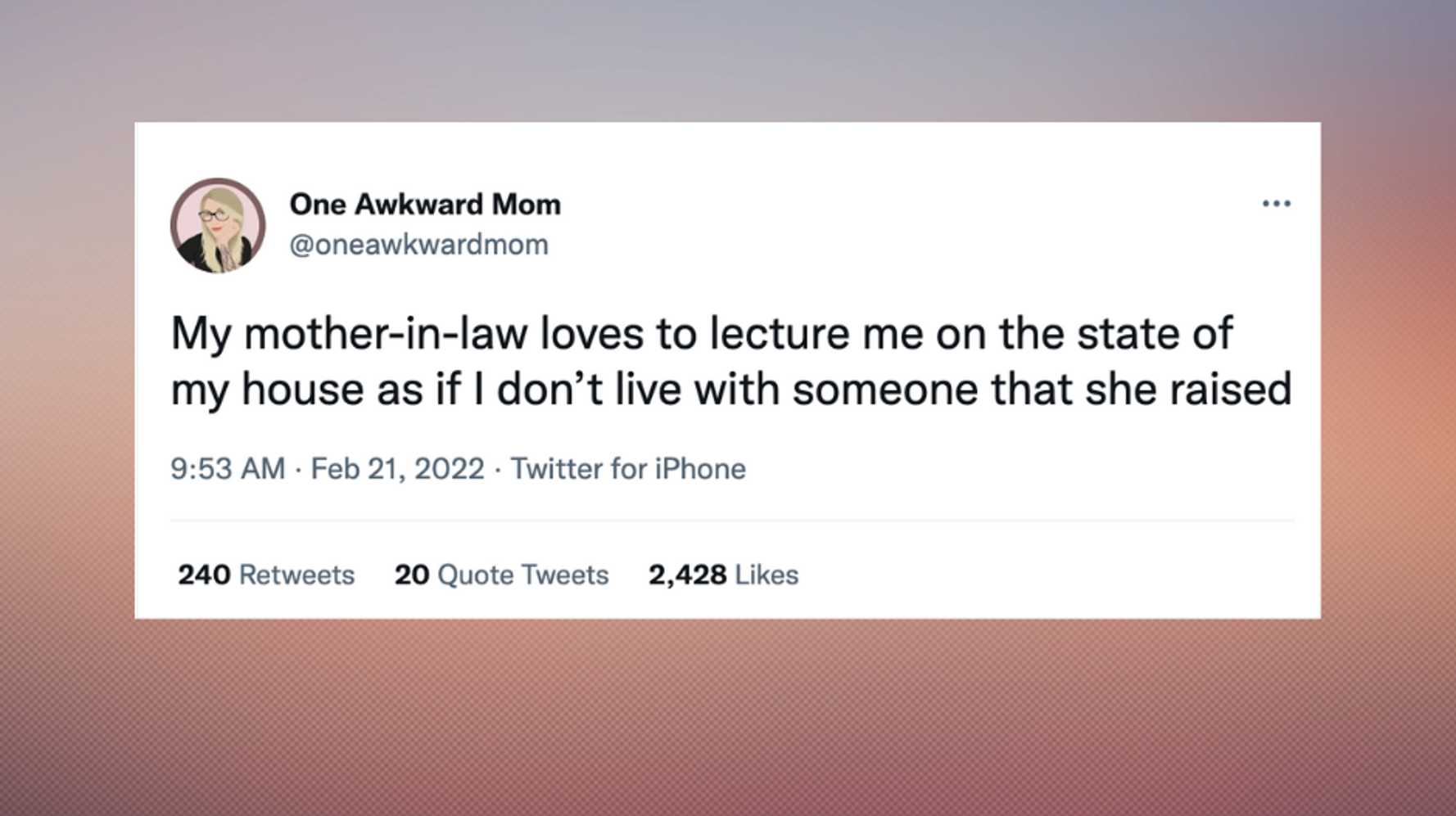
Task: Click the word "Awkward" in the display name
Action: point(418,205)
